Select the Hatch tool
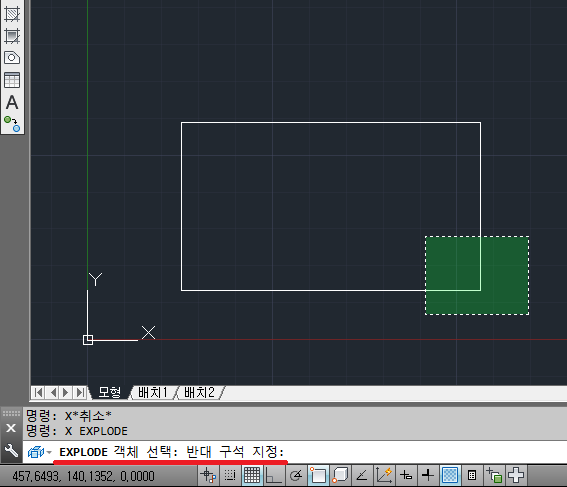Image resolution: width=567 pixels, height=487 pixels. tap(12, 14)
